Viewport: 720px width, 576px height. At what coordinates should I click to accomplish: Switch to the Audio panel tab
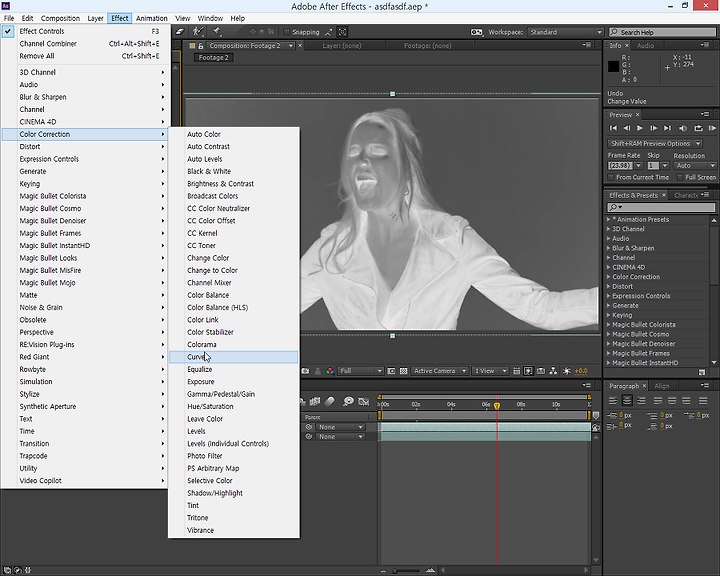tap(645, 45)
